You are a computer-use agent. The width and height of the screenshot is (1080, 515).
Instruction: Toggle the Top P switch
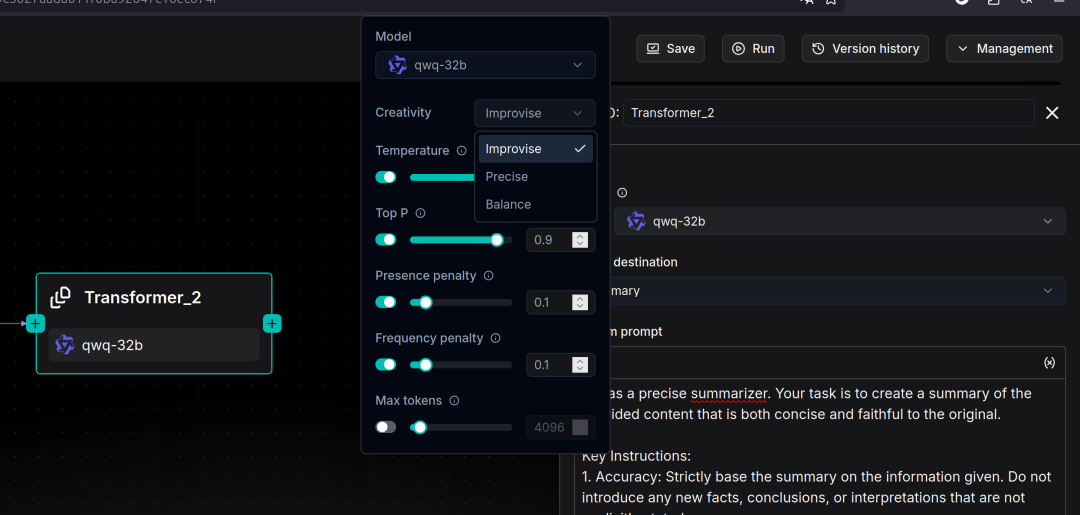(386, 240)
